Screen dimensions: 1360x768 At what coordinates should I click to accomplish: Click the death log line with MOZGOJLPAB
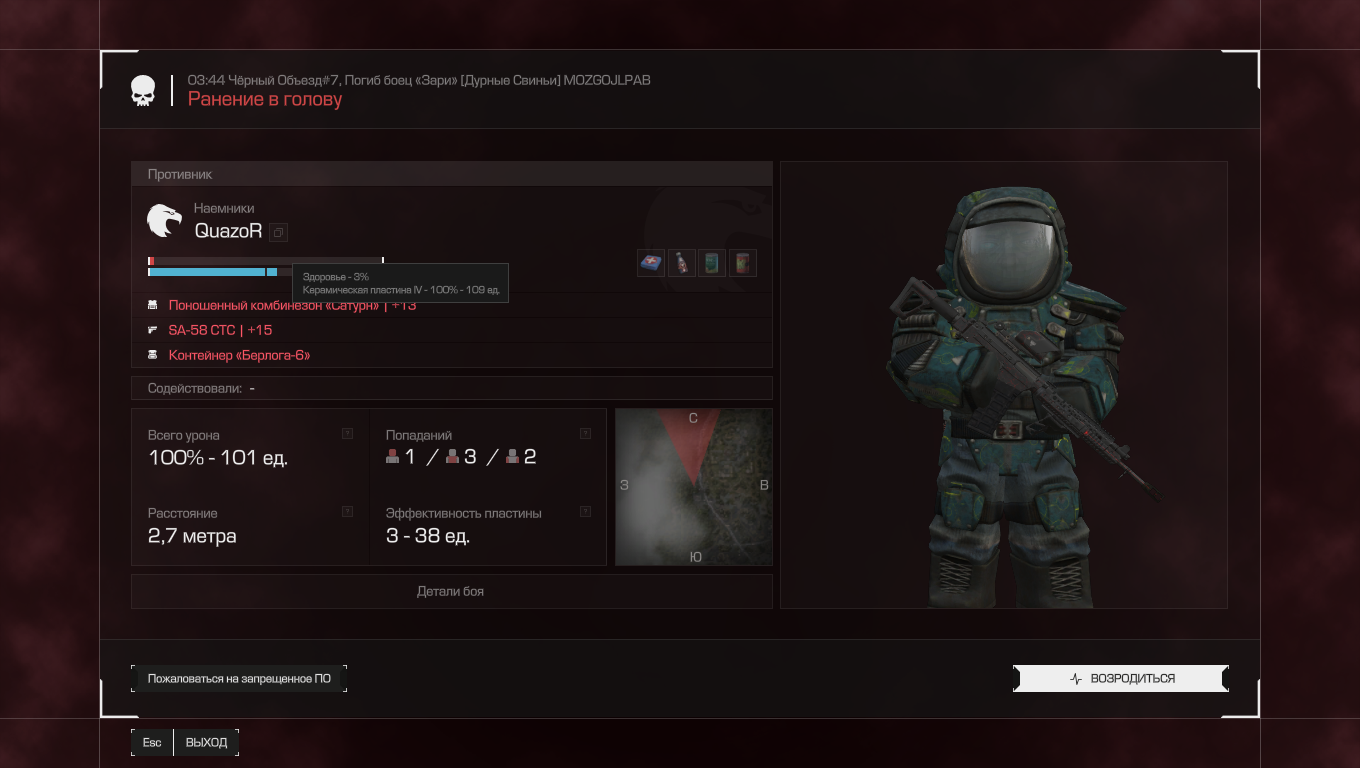pyautogui.click(x=419, y=80)
